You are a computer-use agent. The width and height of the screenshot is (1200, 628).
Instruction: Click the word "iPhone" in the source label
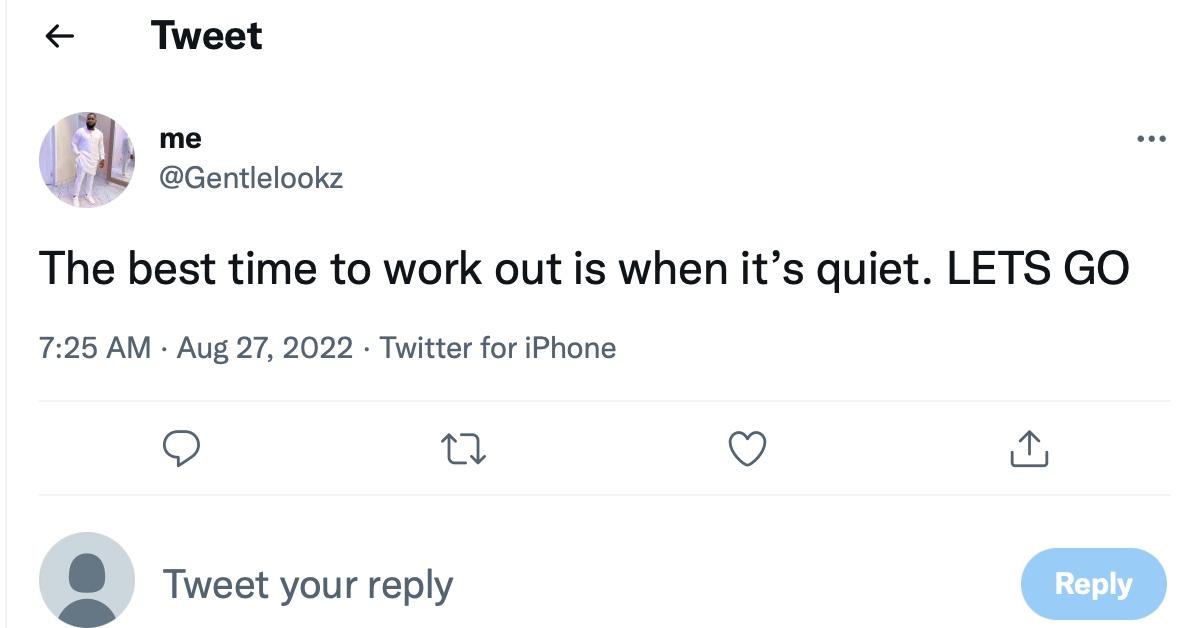(570, 348)
